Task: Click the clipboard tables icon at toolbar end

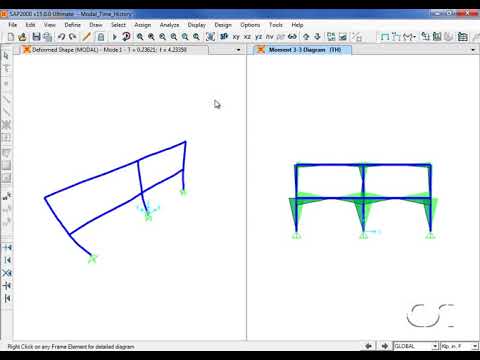Action: pyautogui.click(x=462, y=37)
